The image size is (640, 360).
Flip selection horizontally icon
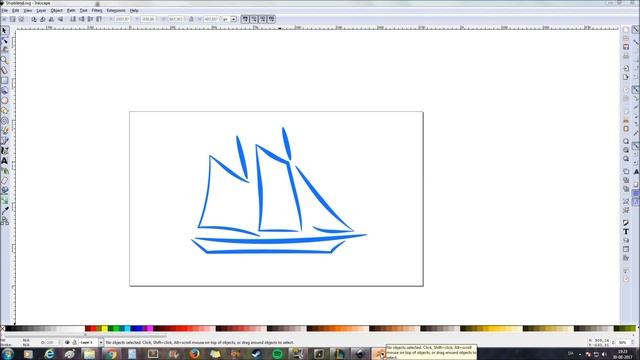tap(51, 19)
